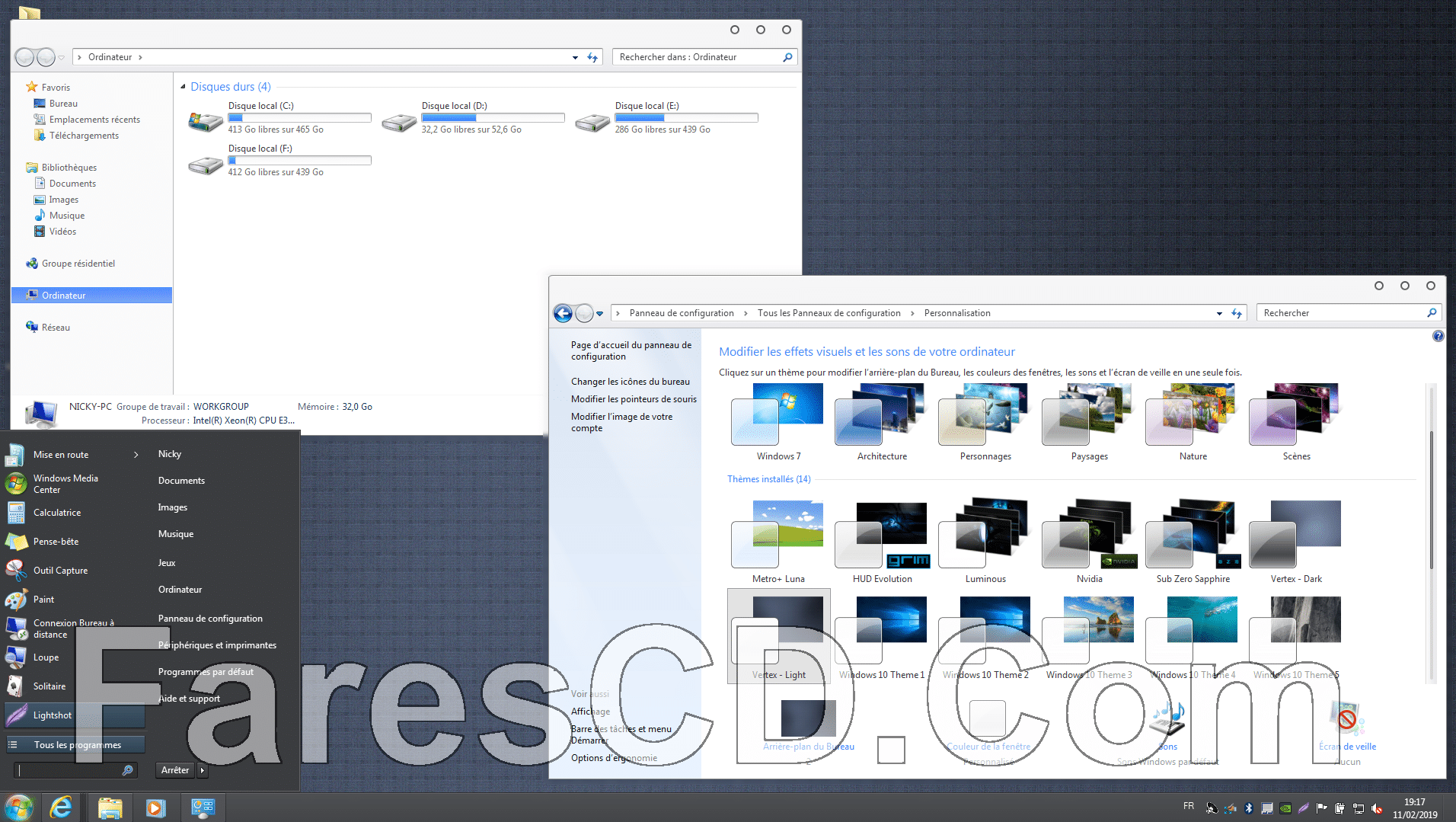Open Local Disk (E:) drive icon
This screenshot has width=1456, height=822.
coord(592,121)
